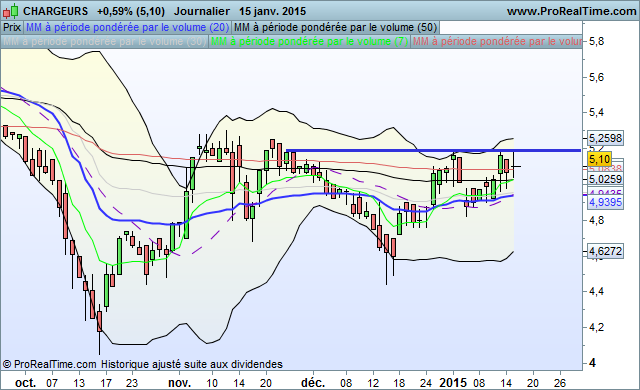Open the www.ProRealTime.com link

pyautogui.click(x=571, y=11)
